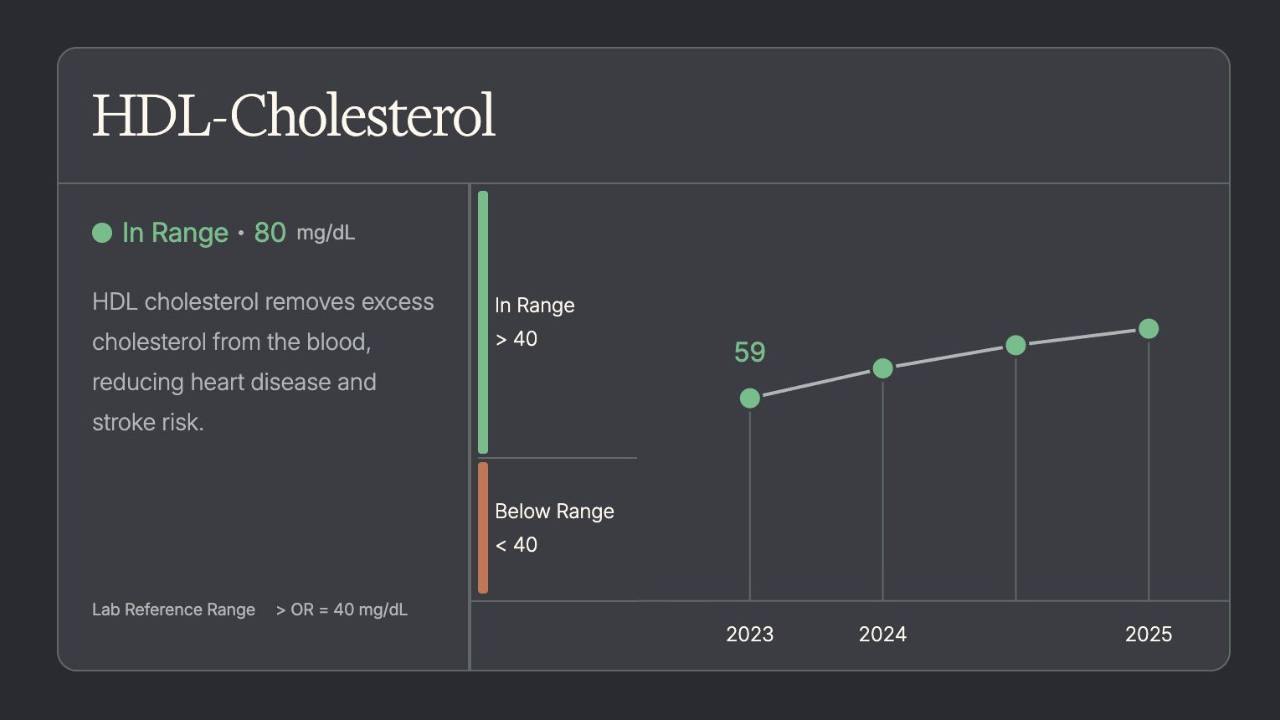
Task: Click the green 59 value label
Action: click(750, 353)
